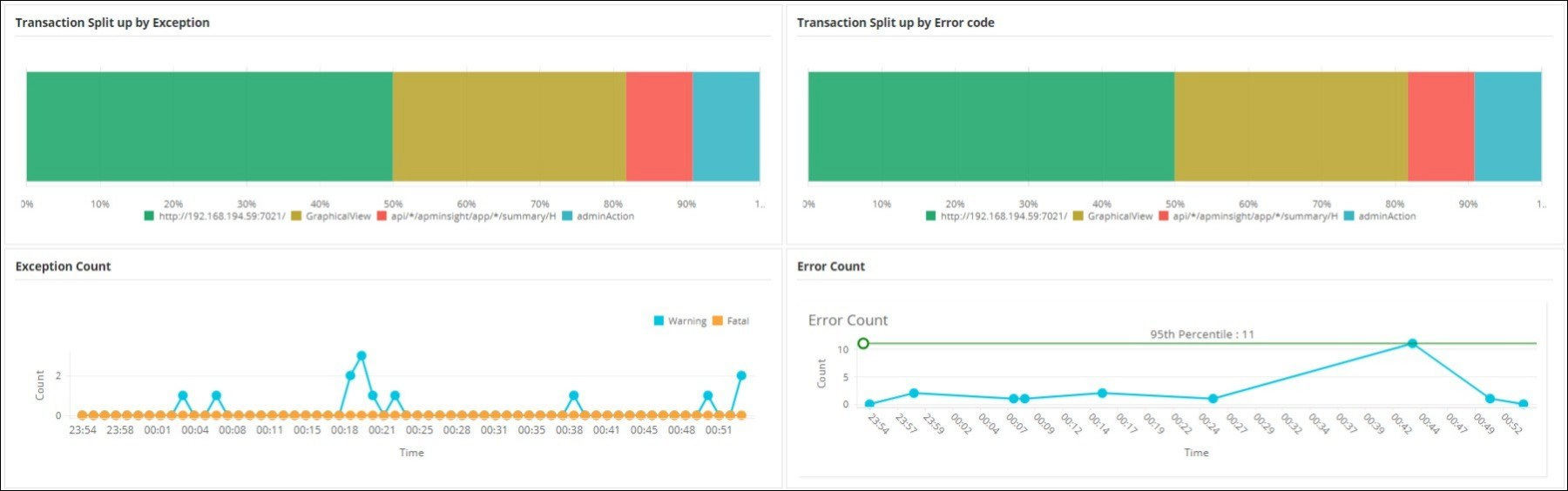Click Warning point at count 1 near 00:38
1568x491 pixels.
pyautogui.click(x=573, y=396)
